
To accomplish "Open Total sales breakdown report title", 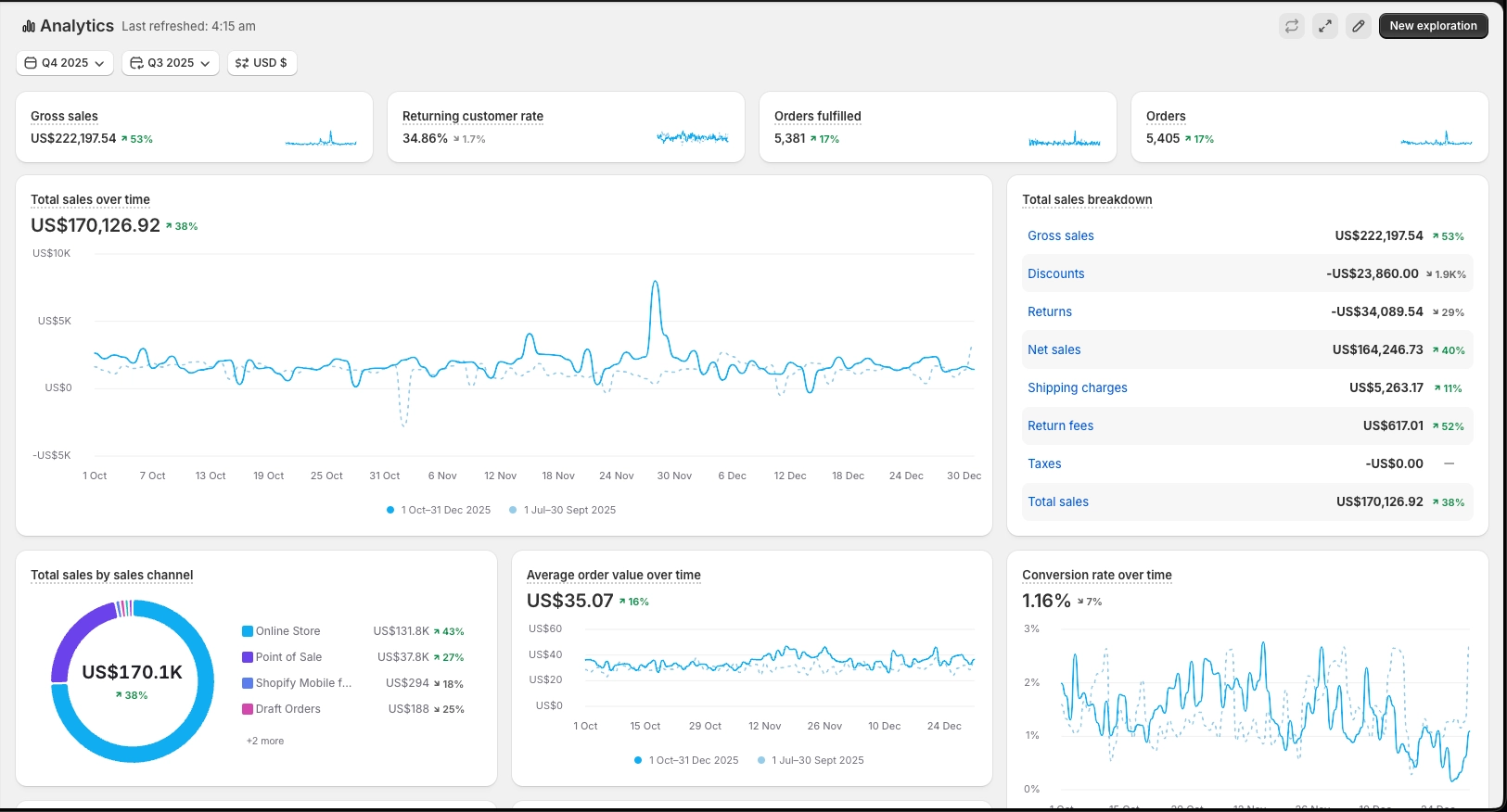I will pos(1087,199).
